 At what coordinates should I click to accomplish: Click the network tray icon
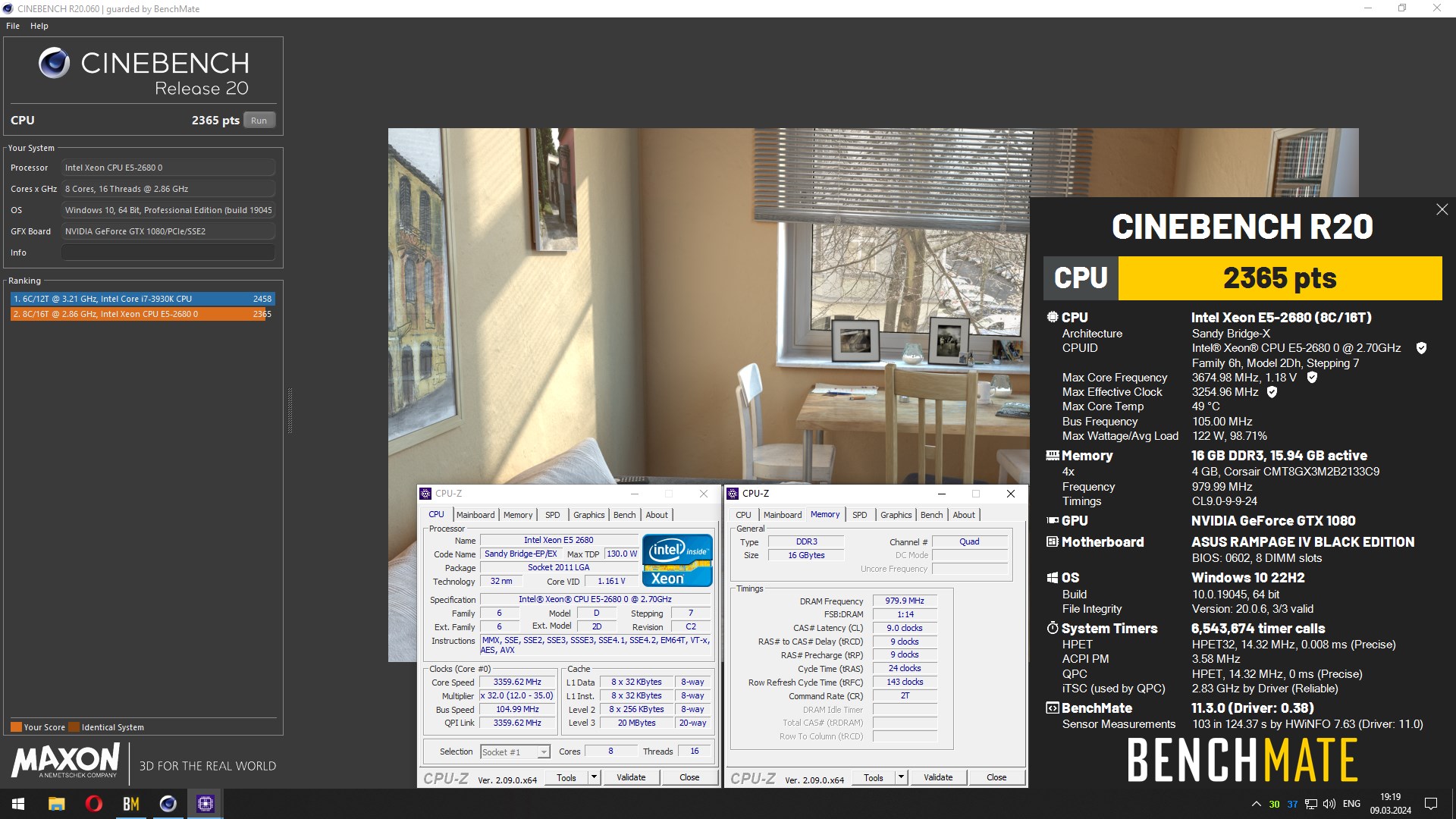point(1311,804)
